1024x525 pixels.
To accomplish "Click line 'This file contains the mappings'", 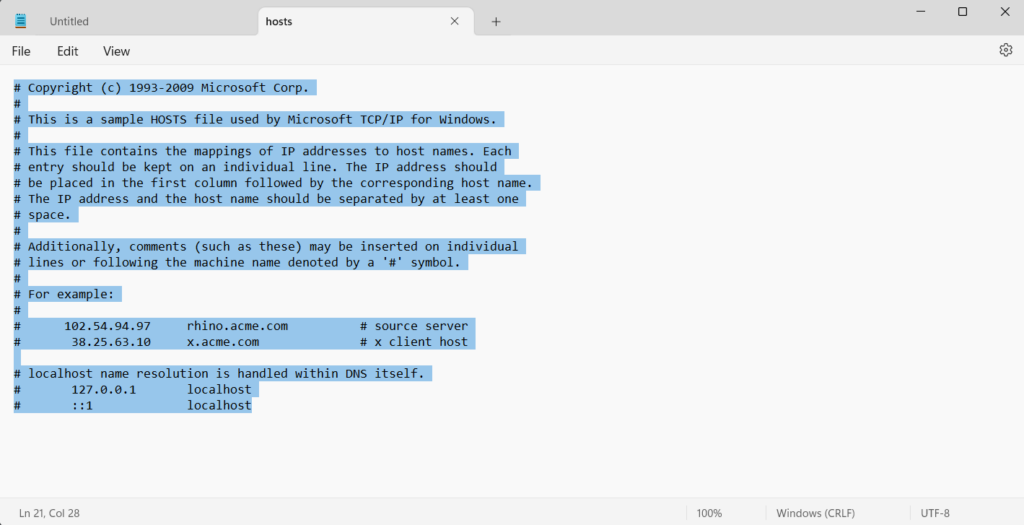I will pos(263,151).
